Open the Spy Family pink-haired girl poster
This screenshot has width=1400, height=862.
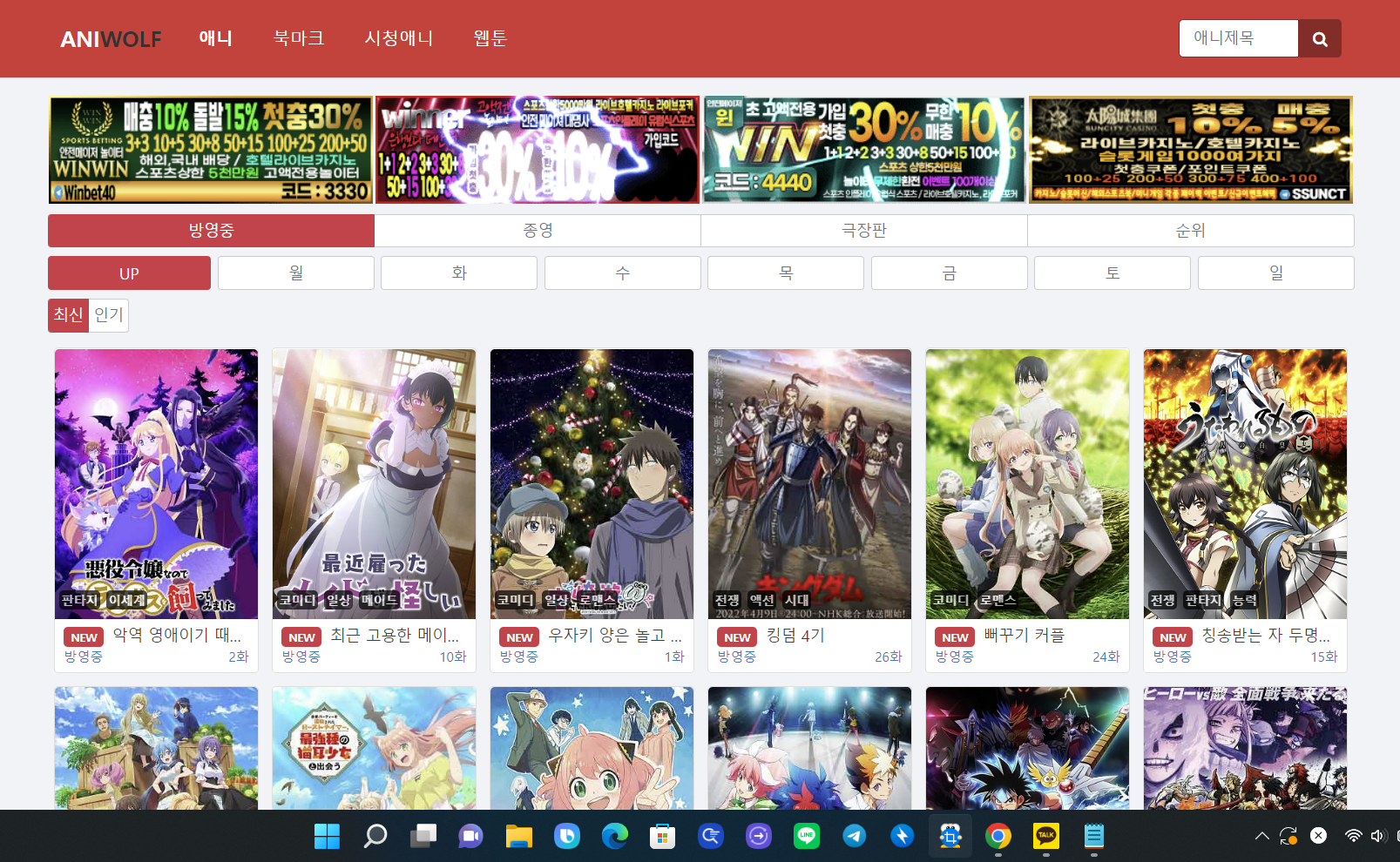tap(592, 748)
